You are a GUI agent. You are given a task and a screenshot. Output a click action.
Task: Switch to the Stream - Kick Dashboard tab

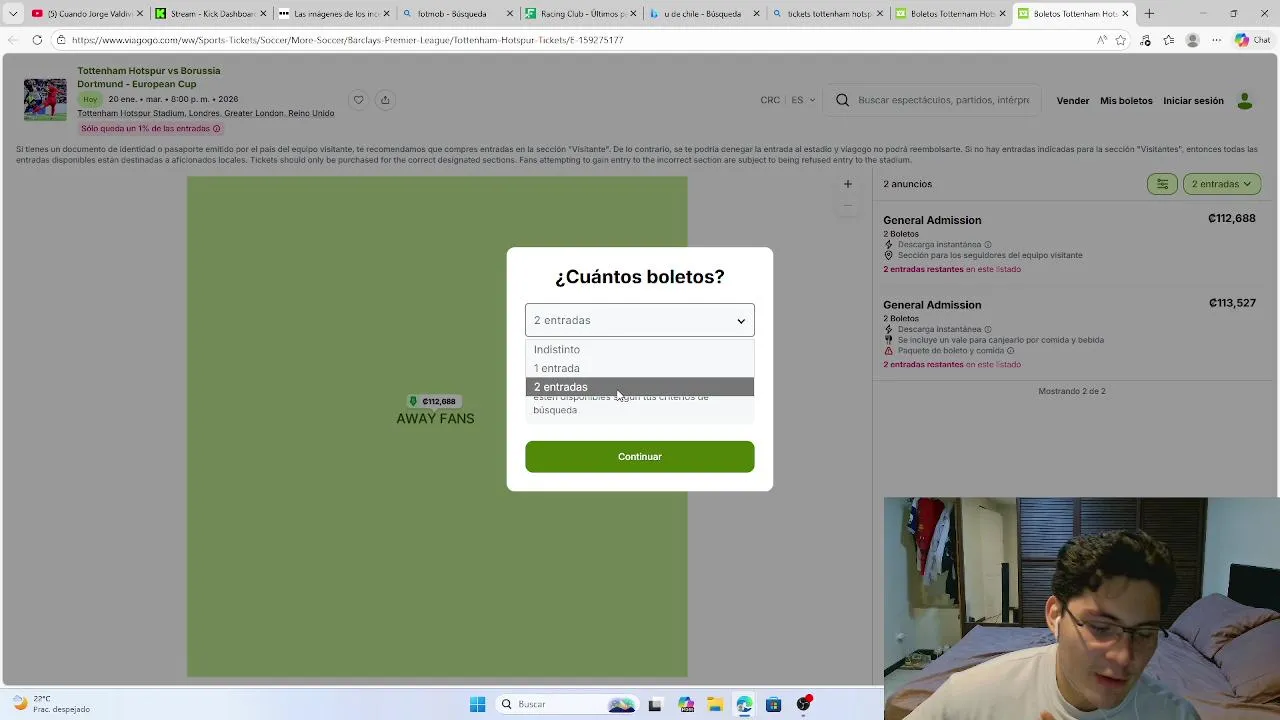tap(211, 14)
